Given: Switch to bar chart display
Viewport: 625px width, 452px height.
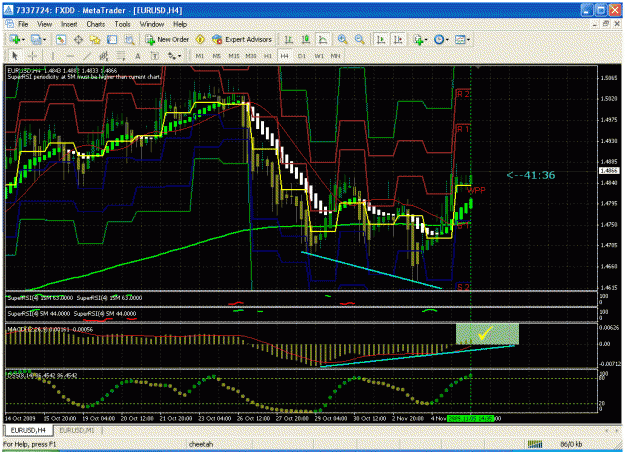Looking at the screenshot, I should 289,39.
